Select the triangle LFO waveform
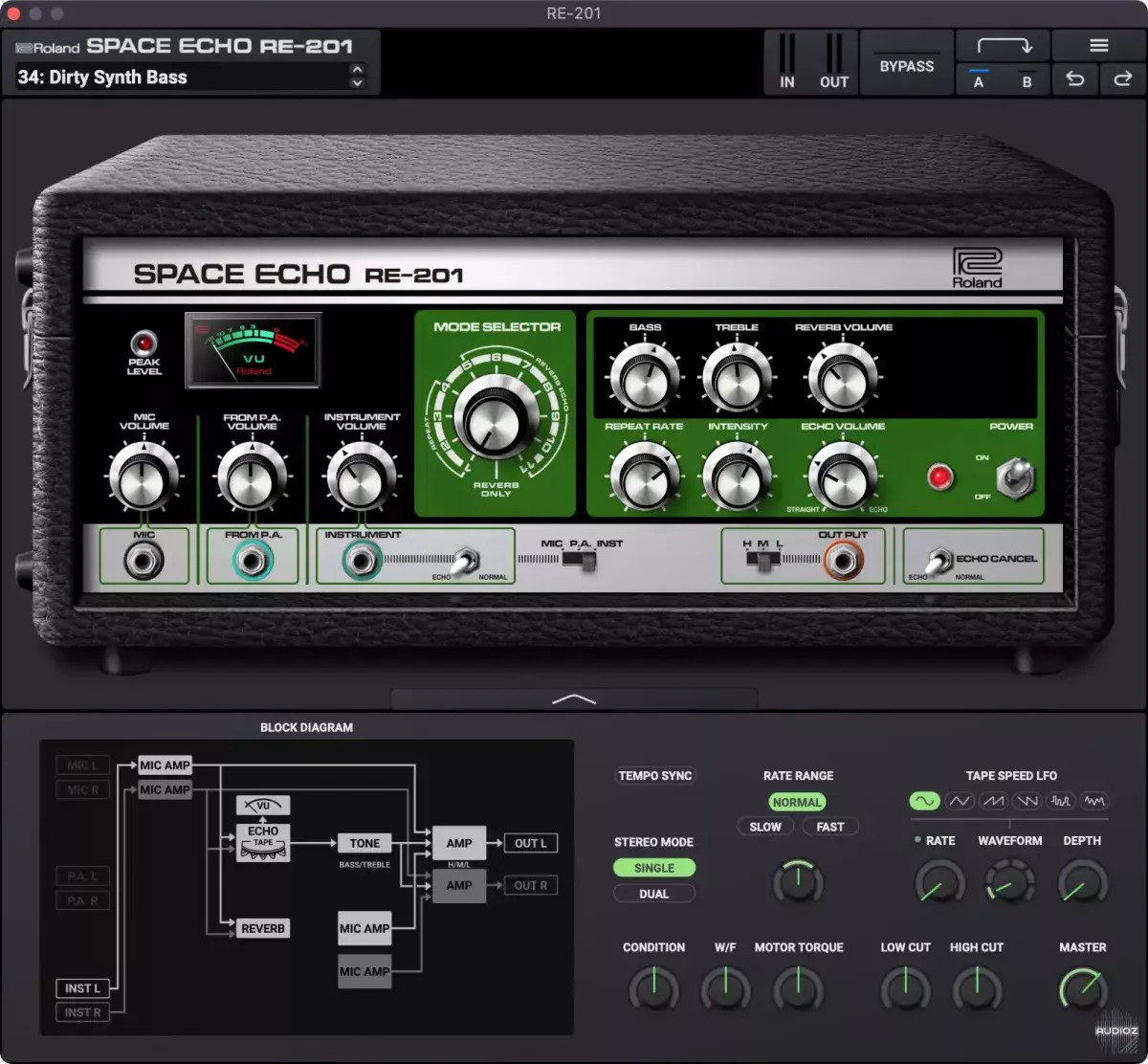The image size is (1148, 1064). coord(960,801)
